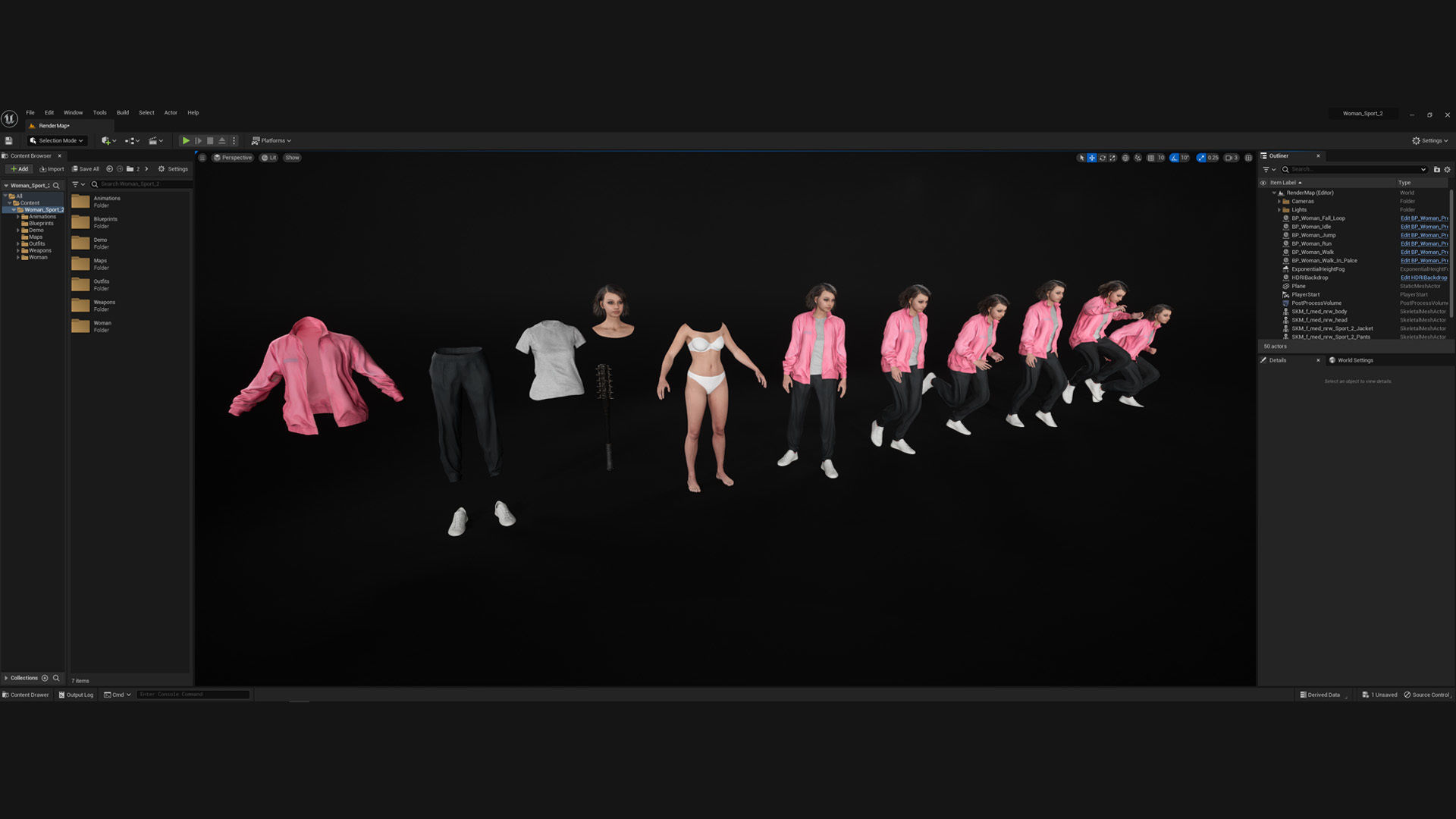The width and height of the screenshot is (1456, 819).
Task: Choose the select objects cursor tool
Action: click(1081, 158)
